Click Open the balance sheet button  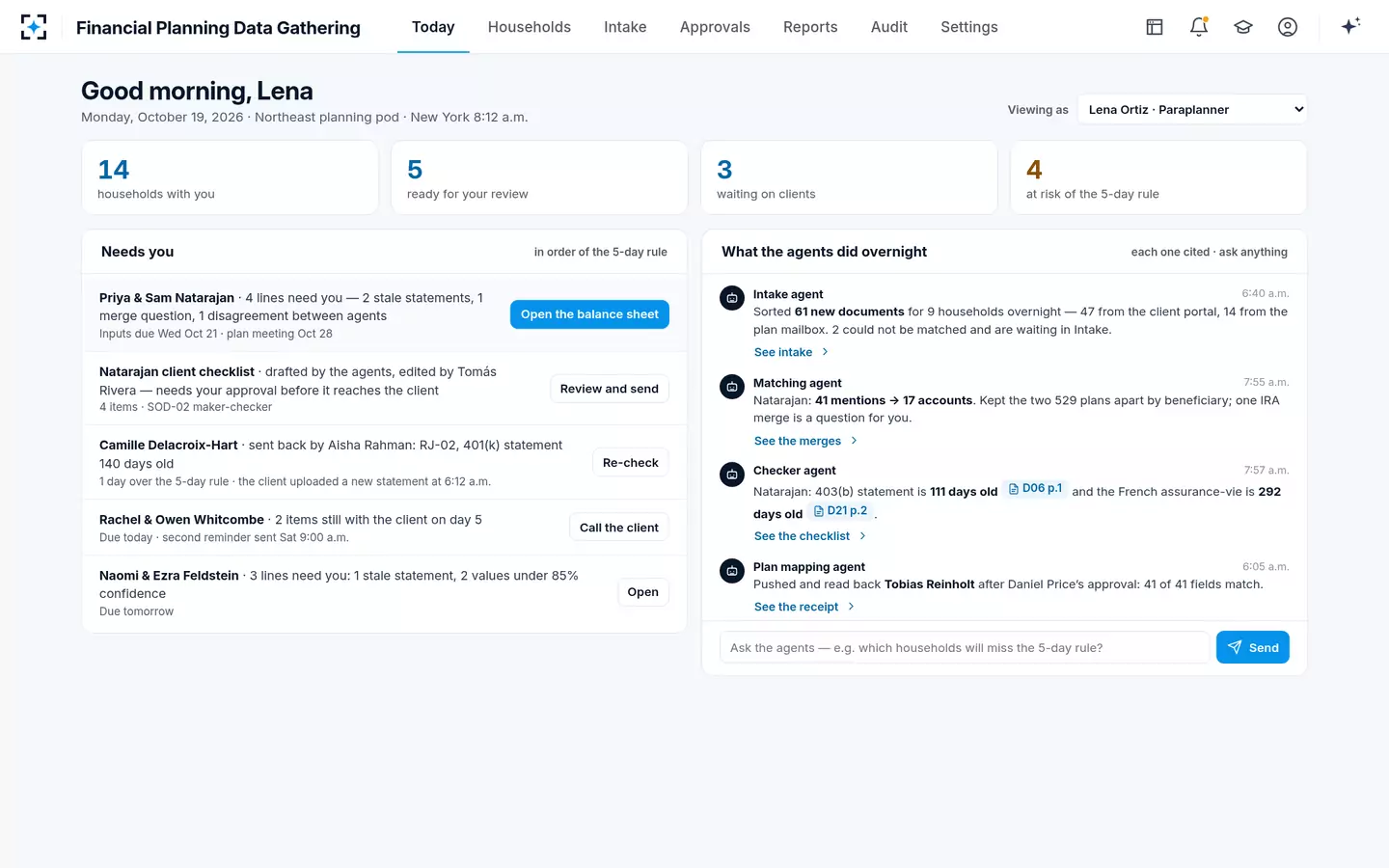589,314
